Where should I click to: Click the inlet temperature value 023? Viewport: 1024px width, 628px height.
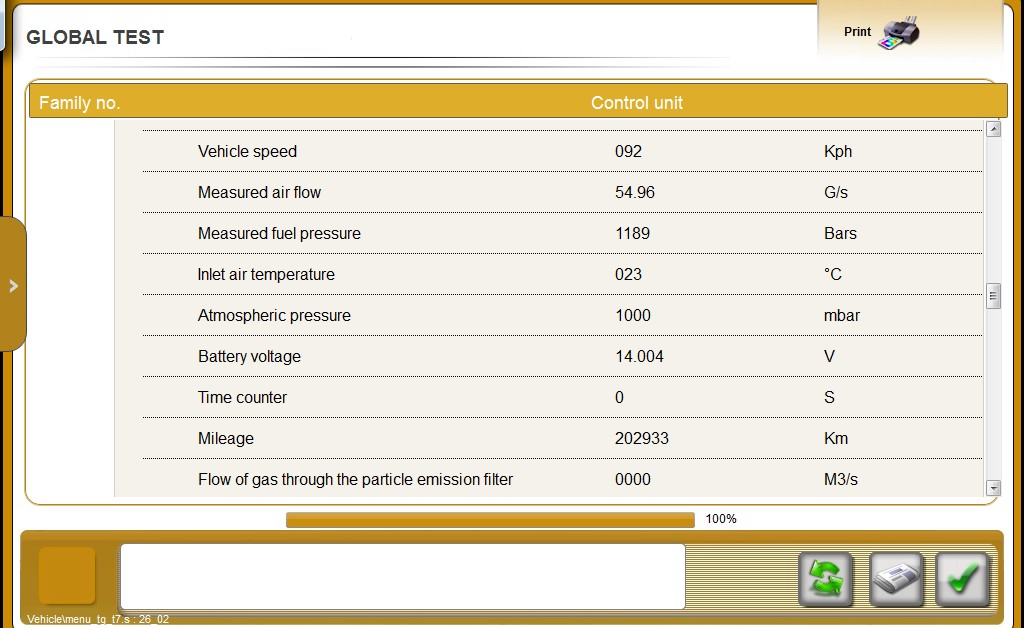628,275
